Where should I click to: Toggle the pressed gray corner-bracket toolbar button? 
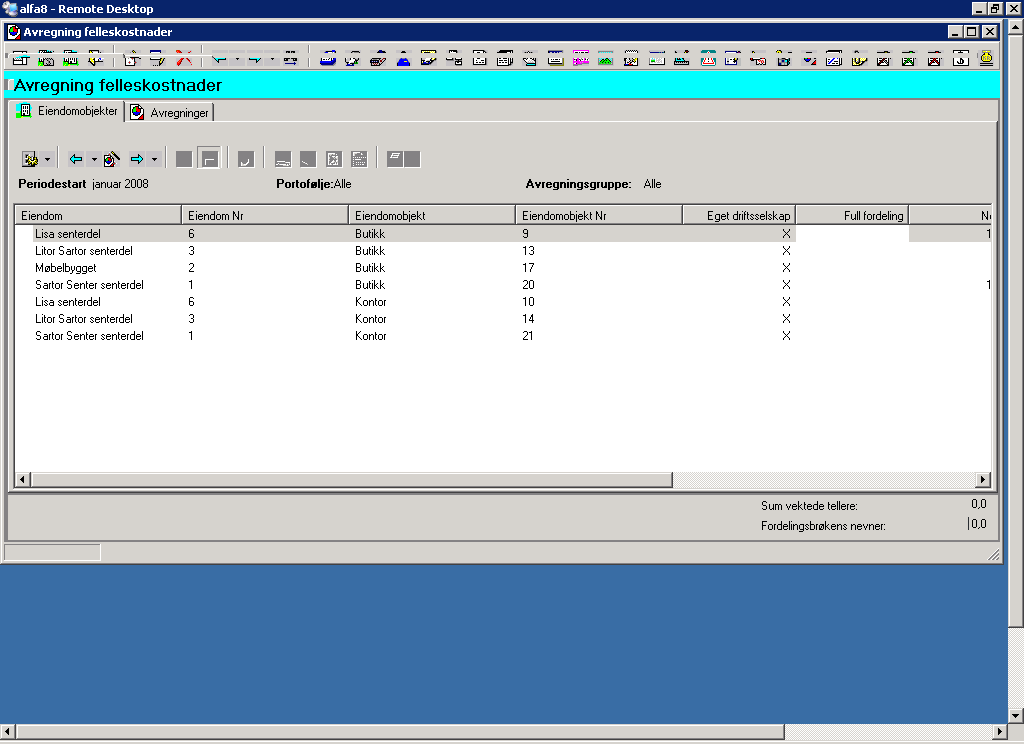click(x=209, y=159)
